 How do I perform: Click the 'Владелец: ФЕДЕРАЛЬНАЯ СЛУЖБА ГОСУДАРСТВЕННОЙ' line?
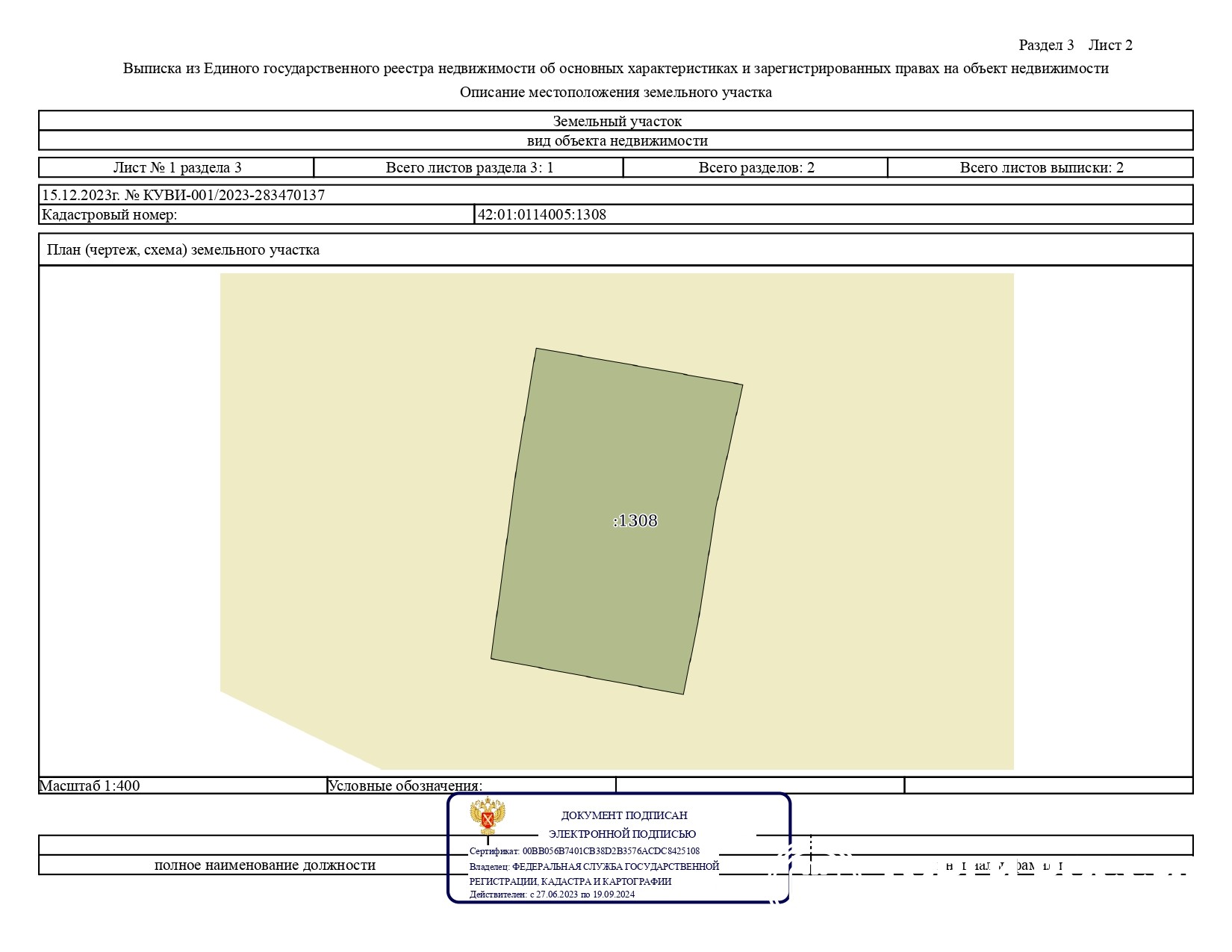(x=594, y=867)
